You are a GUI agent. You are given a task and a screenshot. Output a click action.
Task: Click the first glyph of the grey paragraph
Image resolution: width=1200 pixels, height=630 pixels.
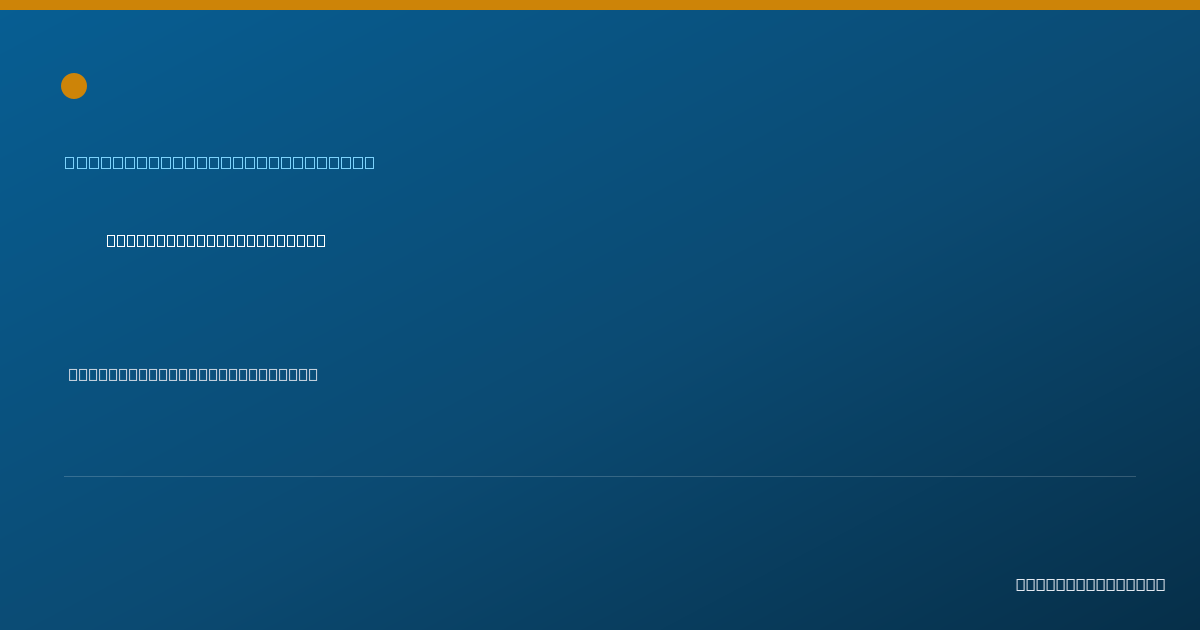pos(73,374)
